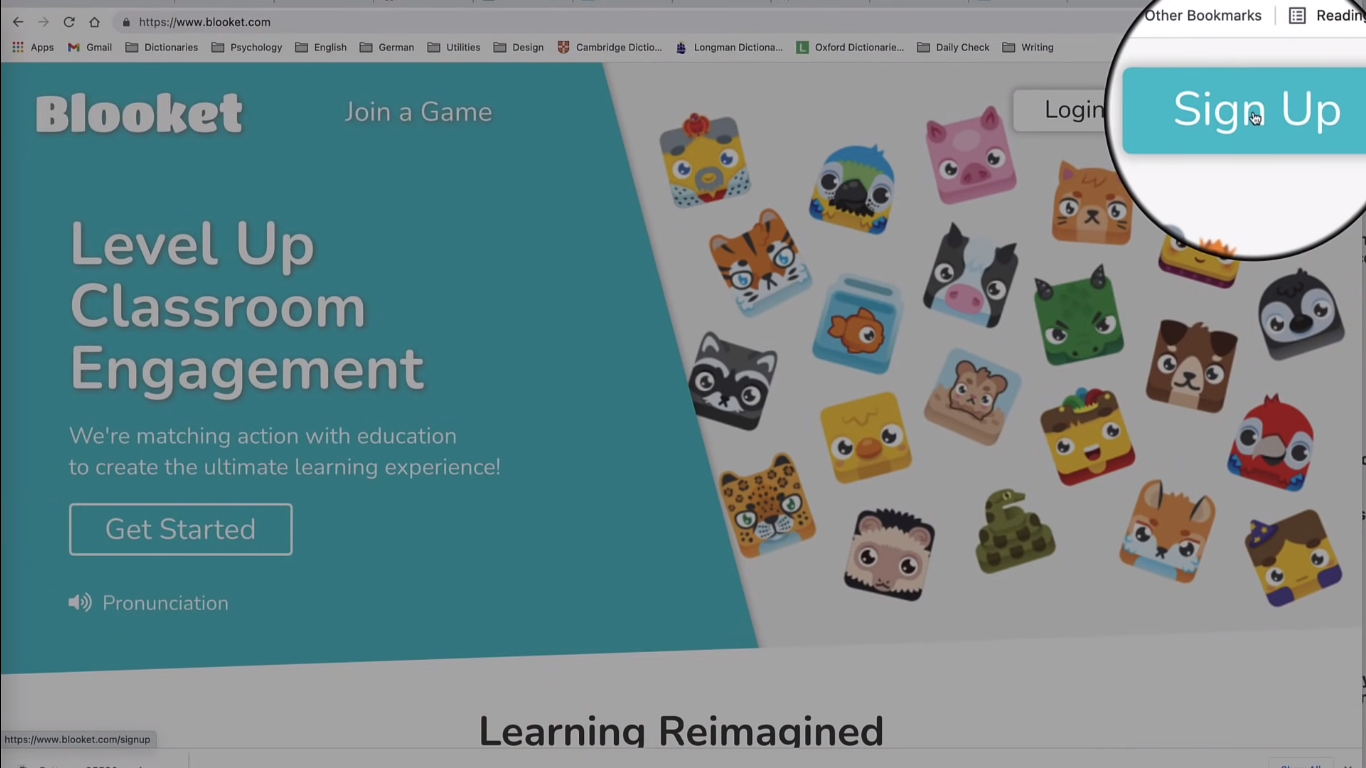Open the Oxford Dictionaries bookmark
Viewport: 1366px width, 768px height.
850,47
